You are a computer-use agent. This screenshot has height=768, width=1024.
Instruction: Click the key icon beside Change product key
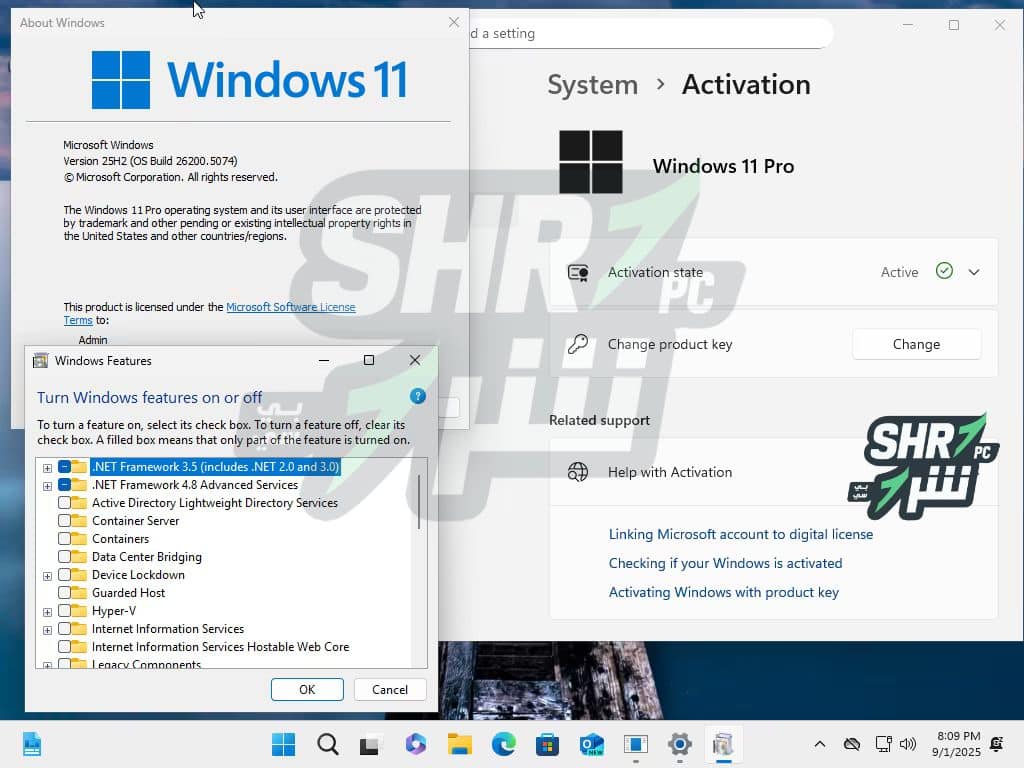tap(578, 344)
